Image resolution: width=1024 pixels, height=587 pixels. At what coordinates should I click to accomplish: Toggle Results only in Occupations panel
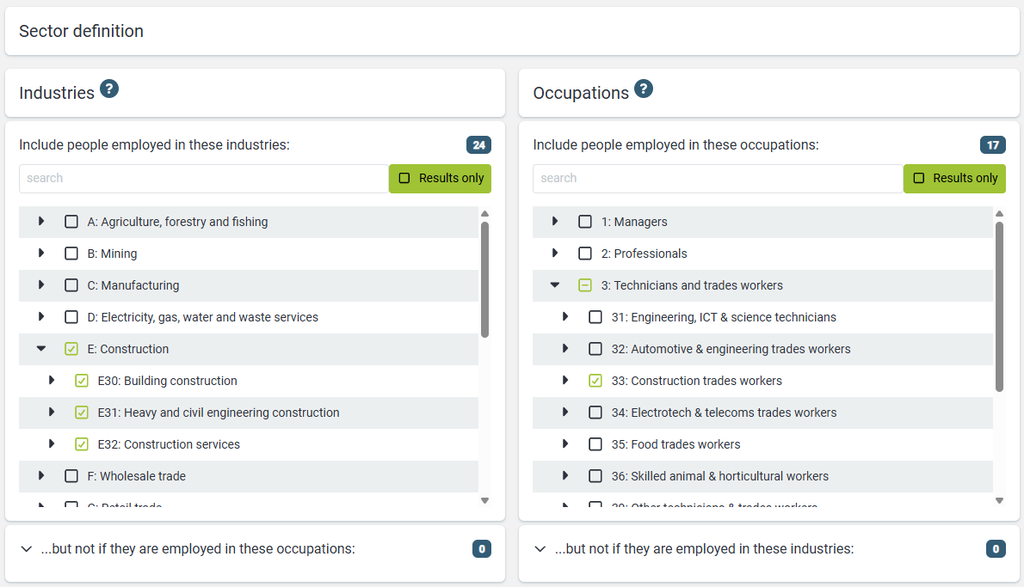[954, 178]
